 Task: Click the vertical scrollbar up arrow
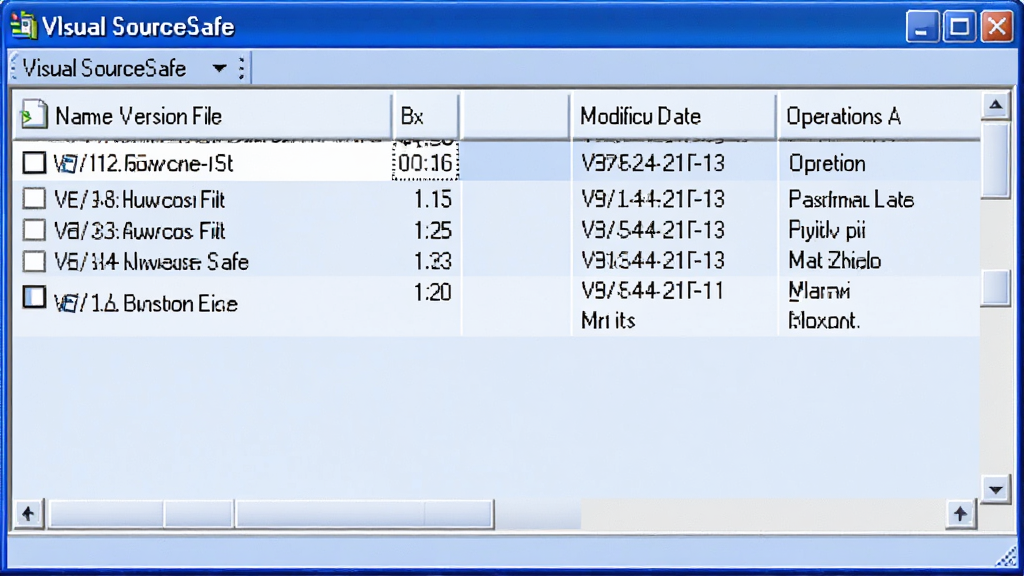[996, 105]
